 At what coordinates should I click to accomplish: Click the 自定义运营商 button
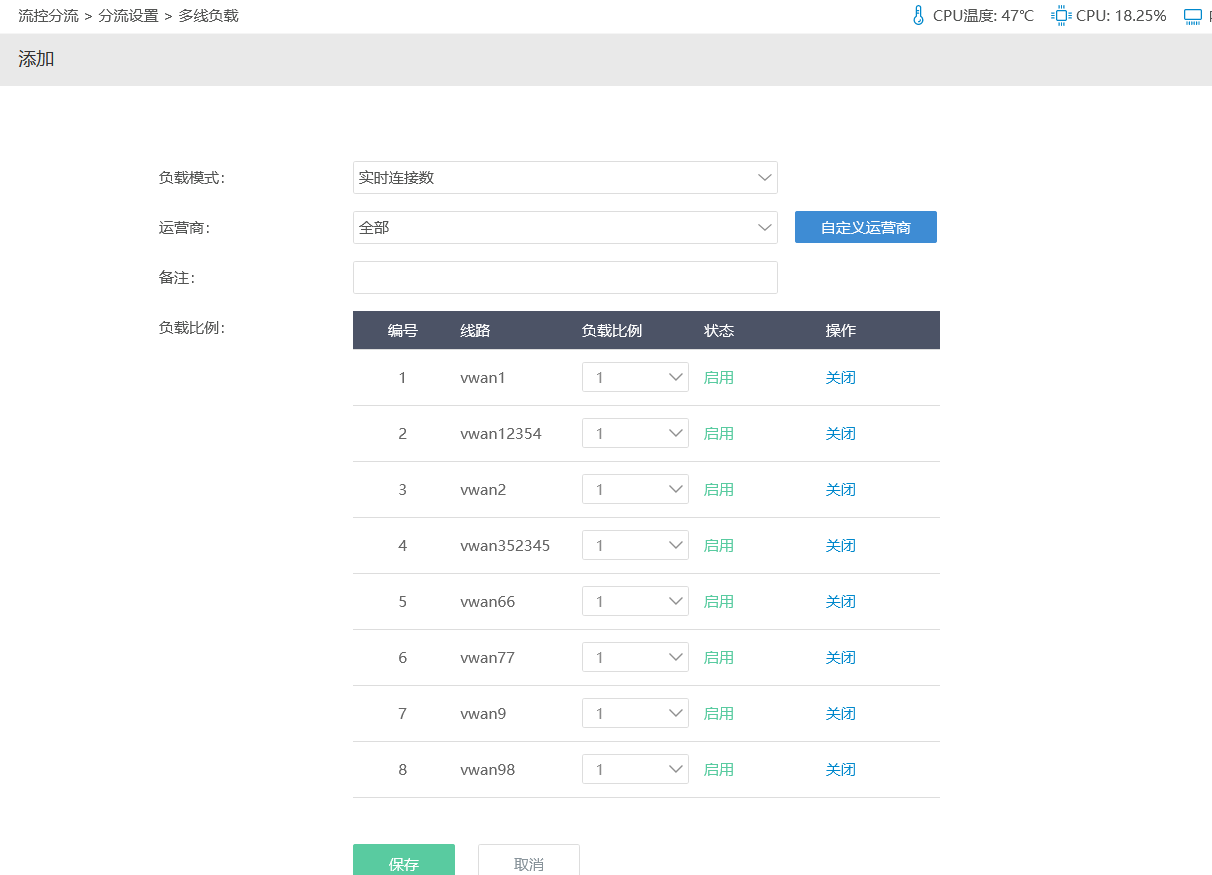coord(865,228)
